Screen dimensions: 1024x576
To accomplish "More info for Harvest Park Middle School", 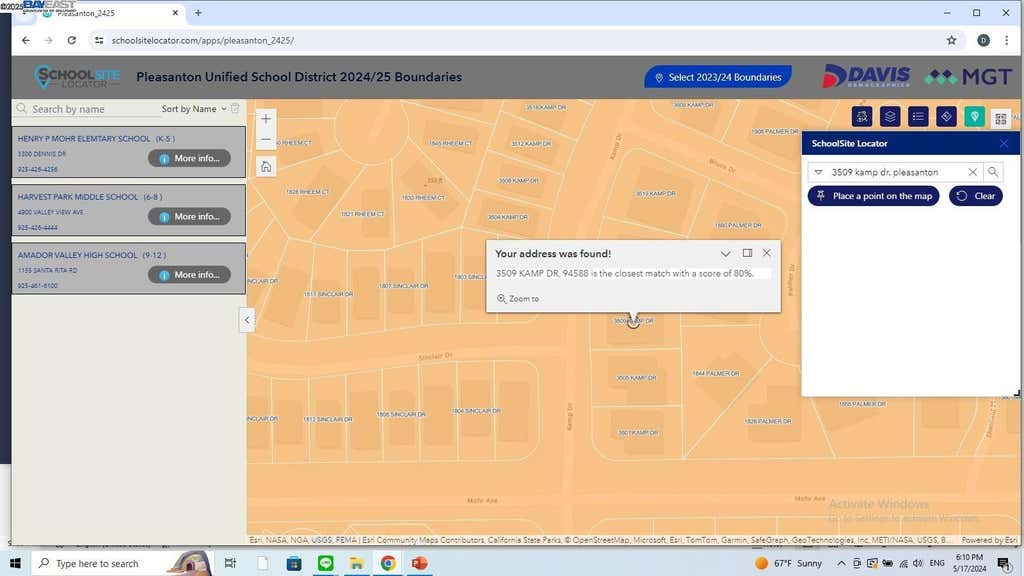I will (x=189, y=216).
